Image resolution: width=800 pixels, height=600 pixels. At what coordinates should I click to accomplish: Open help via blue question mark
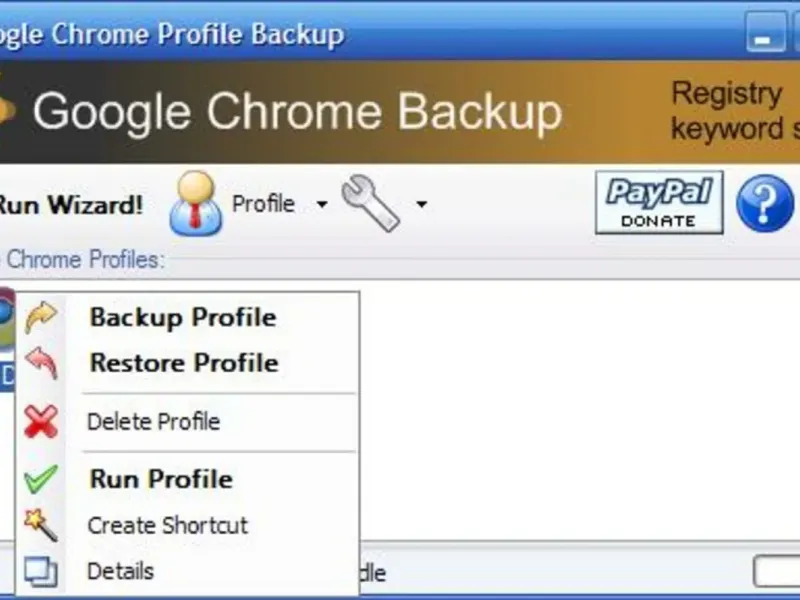click(764, 204)
